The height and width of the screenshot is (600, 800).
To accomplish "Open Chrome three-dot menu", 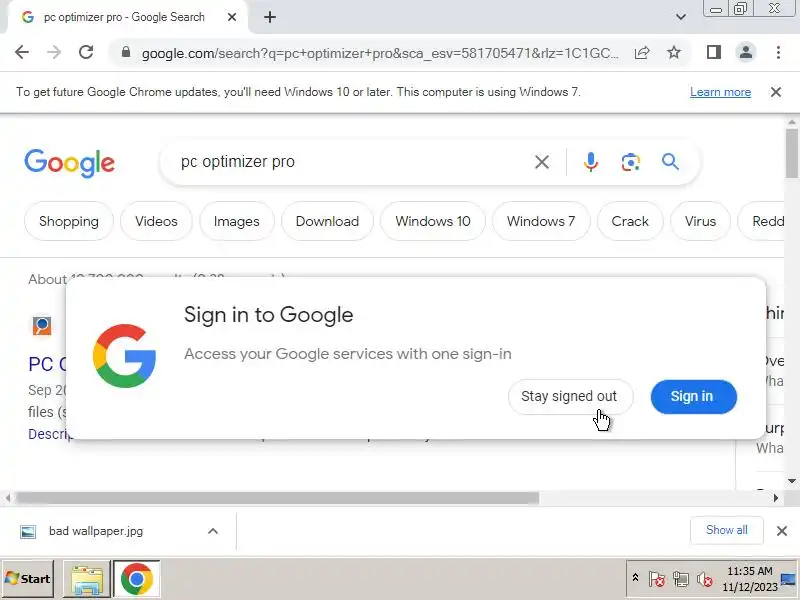I will [x=778, y=52].
